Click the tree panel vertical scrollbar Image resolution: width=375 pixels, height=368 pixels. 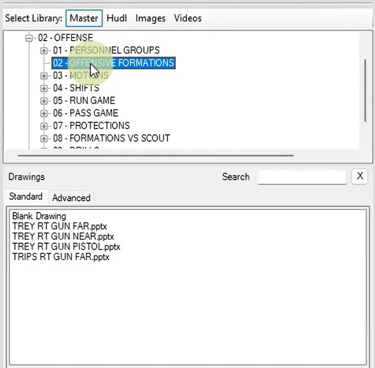tap(365, 90)
